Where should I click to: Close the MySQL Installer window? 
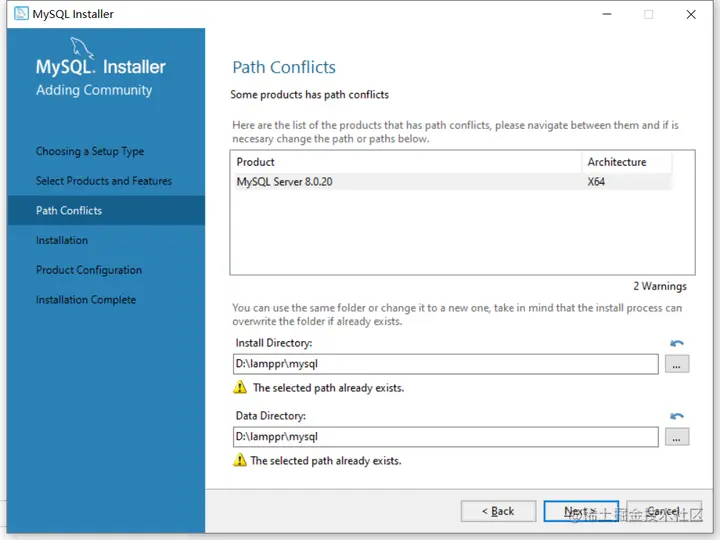(x=691, y=14)
